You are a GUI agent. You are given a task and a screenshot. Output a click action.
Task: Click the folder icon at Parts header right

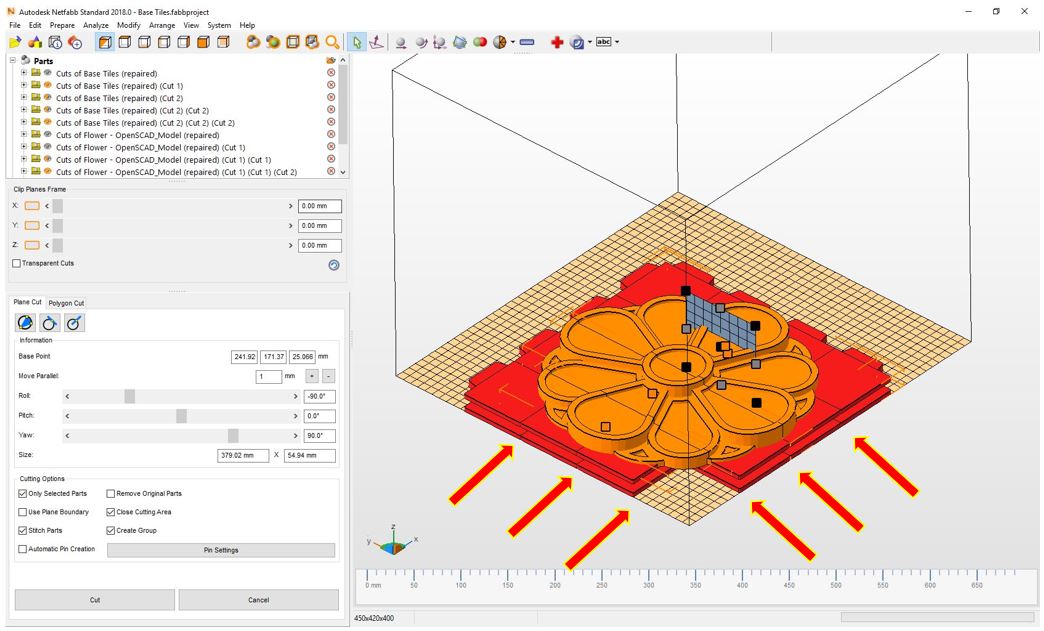click(331, 61)
